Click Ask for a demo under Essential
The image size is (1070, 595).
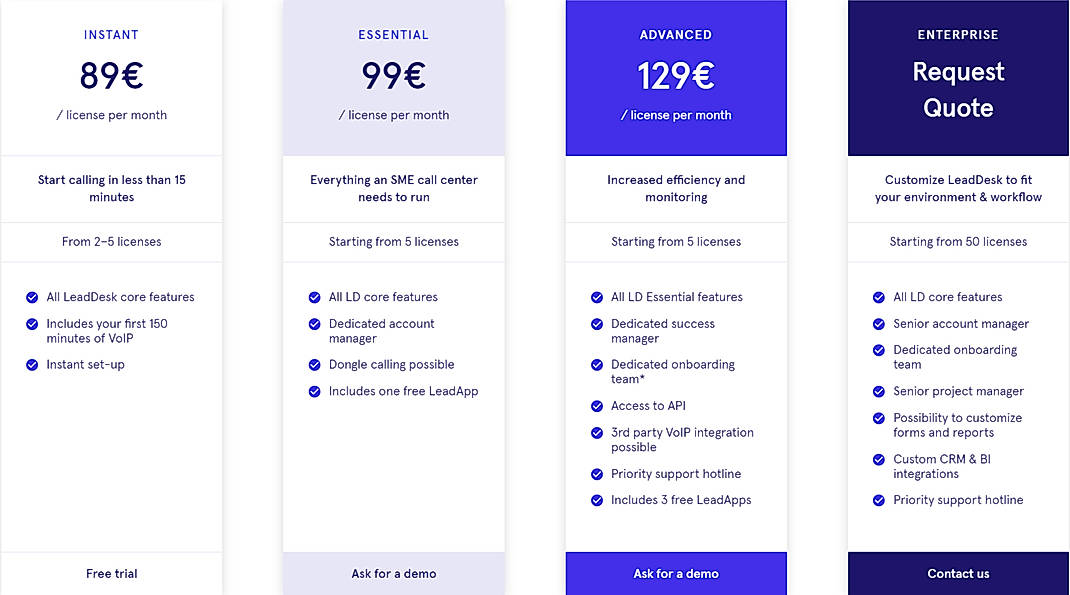point(393,574)
